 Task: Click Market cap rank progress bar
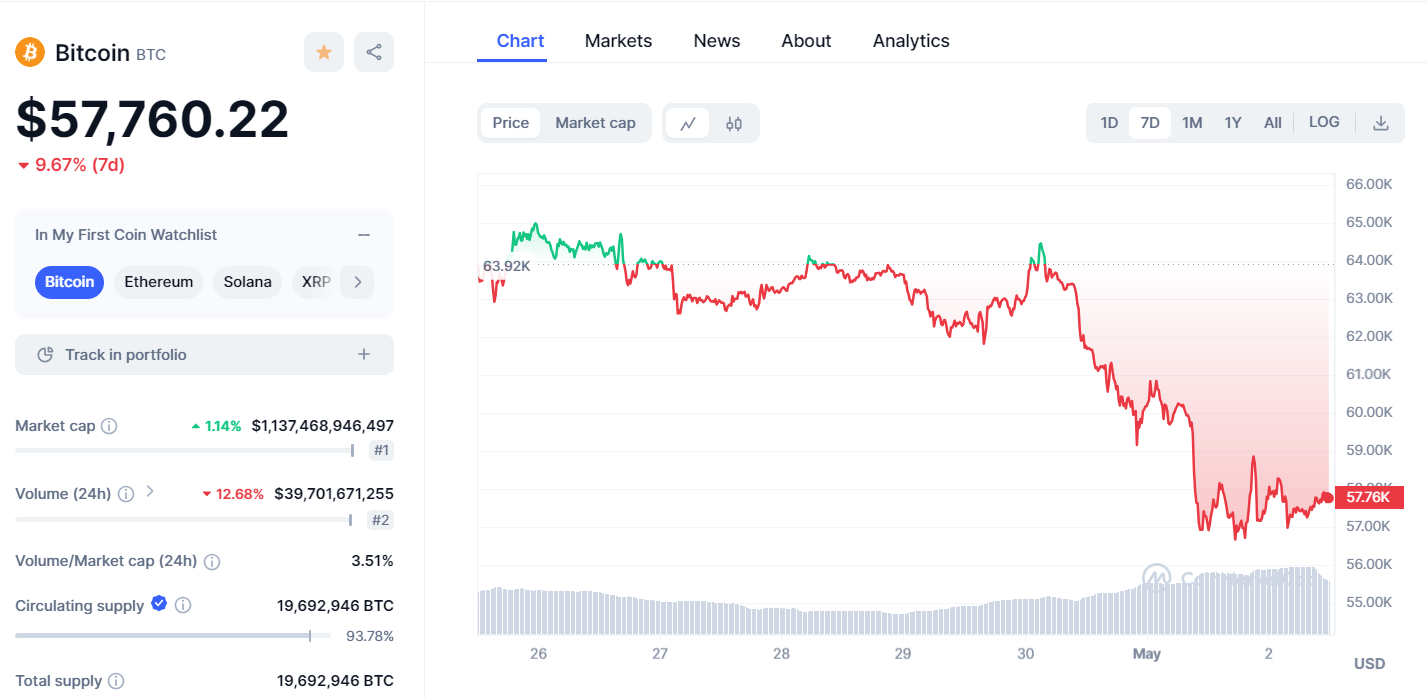tap(185, 451)
